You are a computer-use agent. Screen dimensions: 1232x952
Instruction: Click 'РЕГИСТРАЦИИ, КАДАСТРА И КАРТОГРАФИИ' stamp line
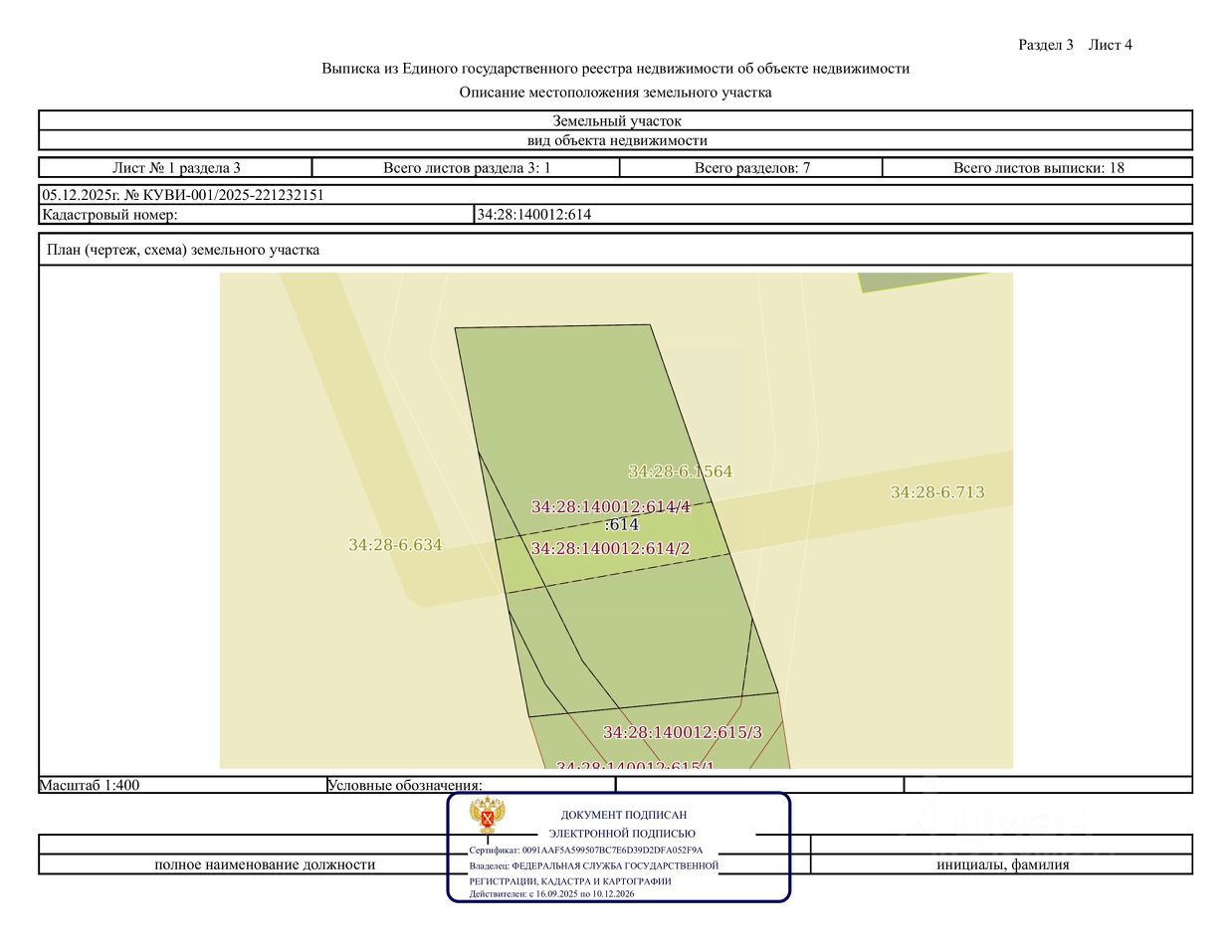coord(570,881)
